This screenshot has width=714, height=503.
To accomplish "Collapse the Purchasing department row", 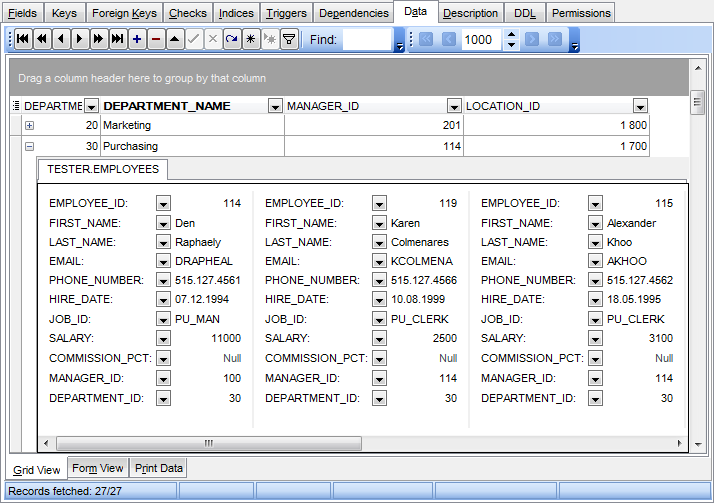I will (29, 146).
